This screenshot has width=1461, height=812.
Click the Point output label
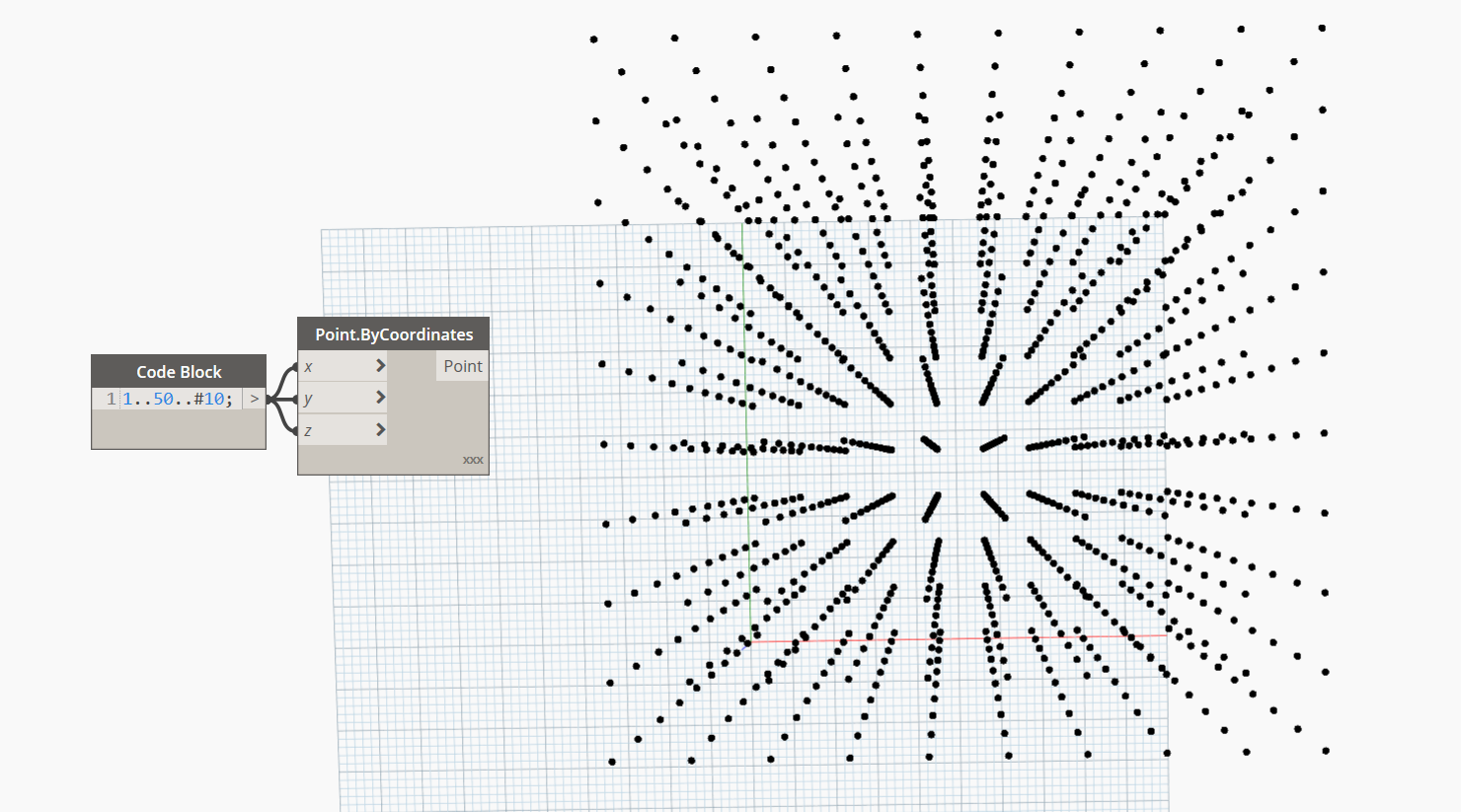(462, 365)
